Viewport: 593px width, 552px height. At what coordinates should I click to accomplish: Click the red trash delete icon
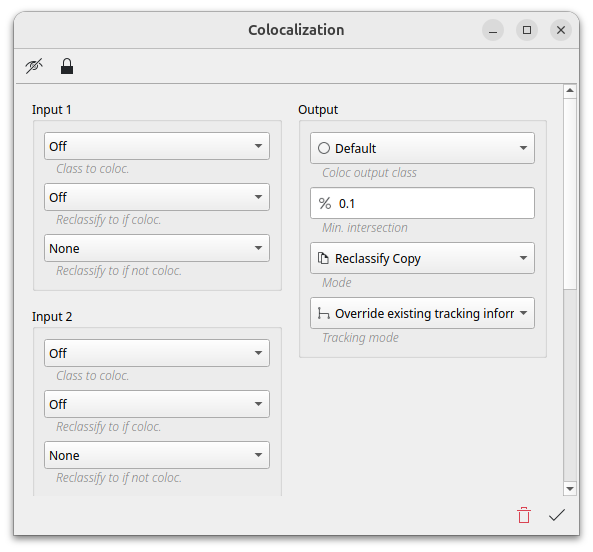point(524,515)
